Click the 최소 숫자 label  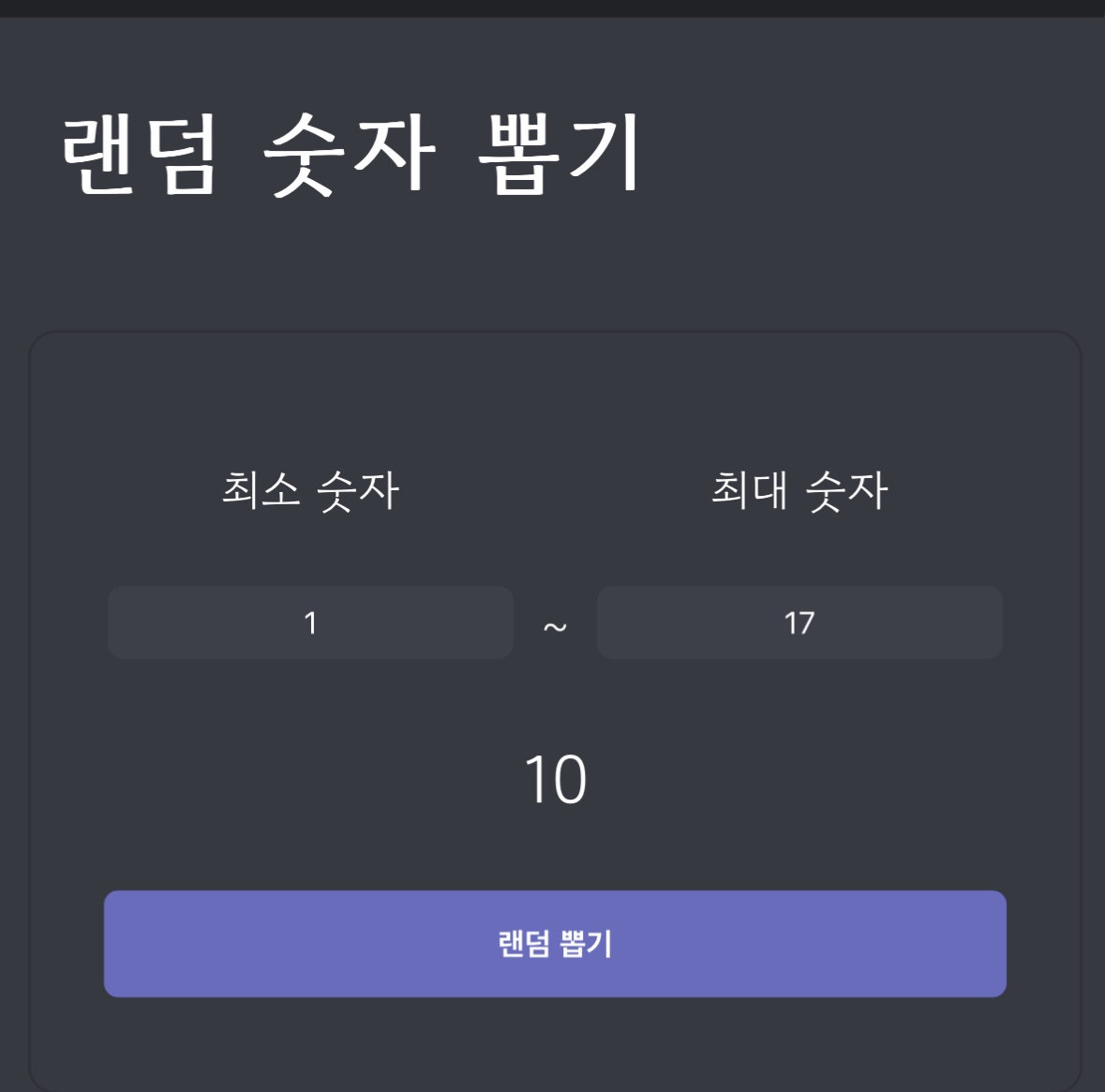310,490
